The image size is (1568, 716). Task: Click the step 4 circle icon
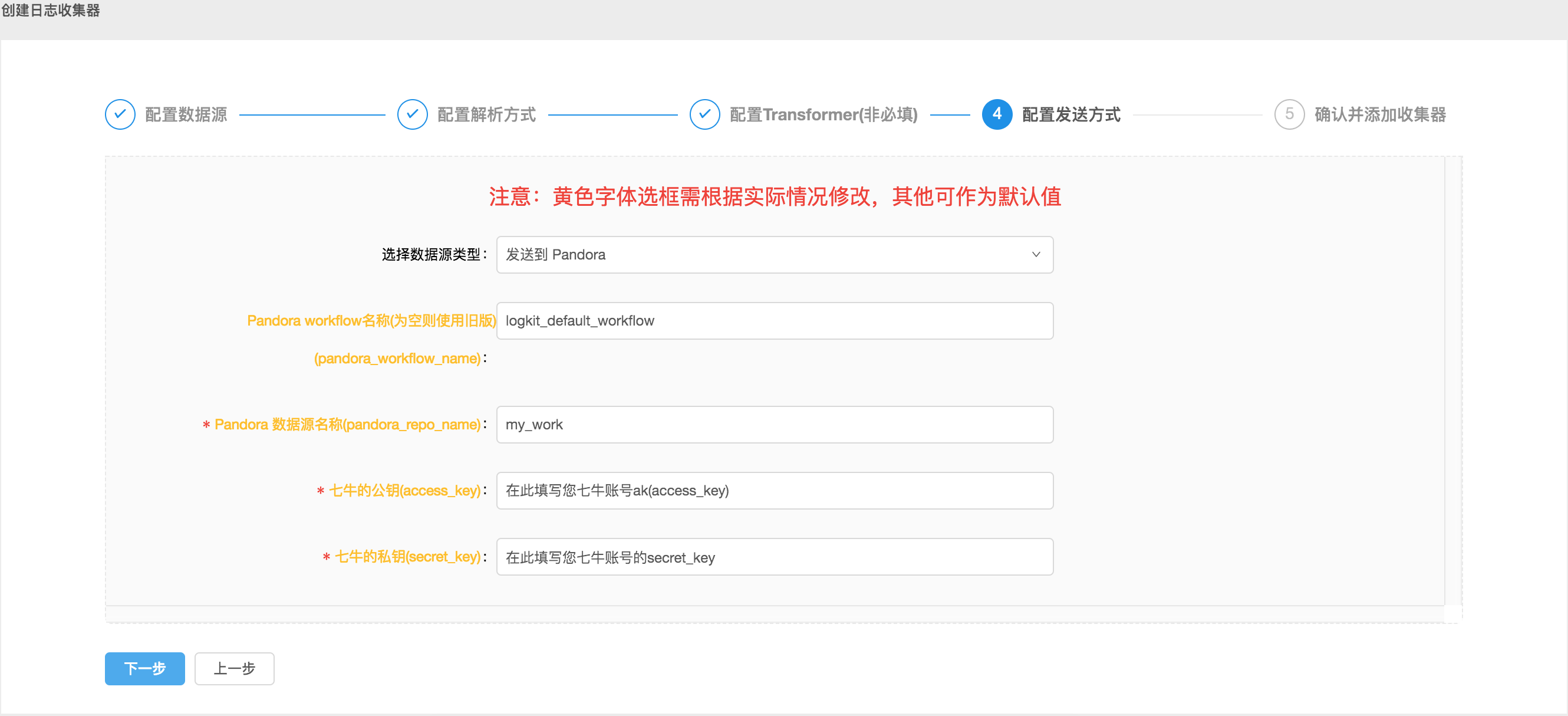[x=996, y=114]
